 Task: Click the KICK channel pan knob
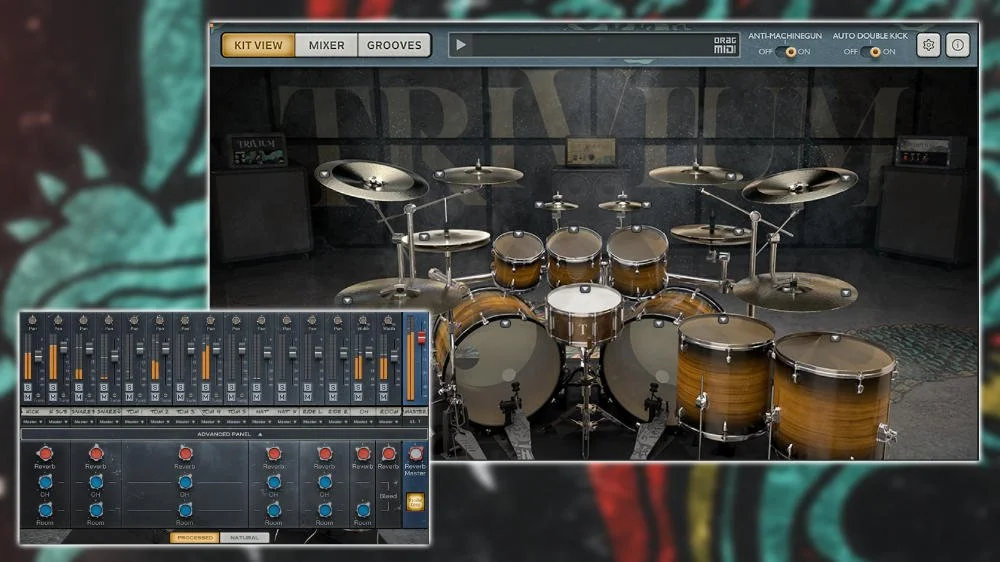[33, 320]
